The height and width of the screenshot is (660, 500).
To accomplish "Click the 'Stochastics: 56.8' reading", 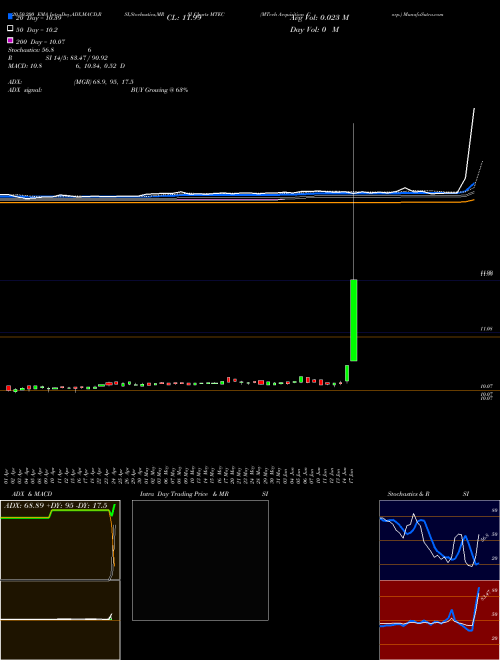I will [x=31, y=50].
